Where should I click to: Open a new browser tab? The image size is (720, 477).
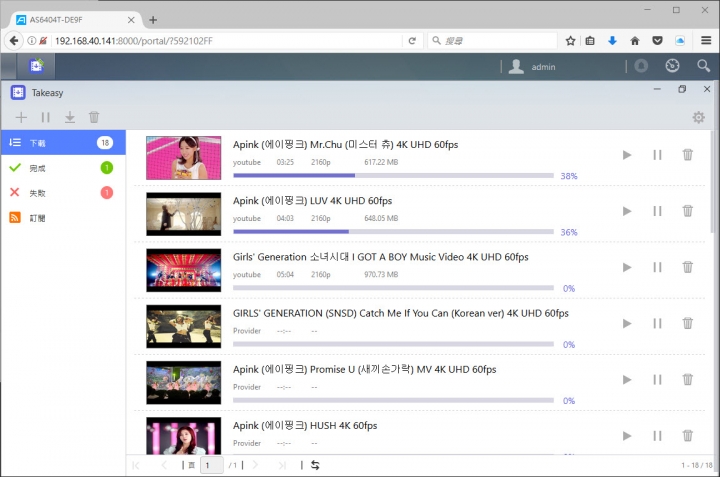(x=153, y=20)
